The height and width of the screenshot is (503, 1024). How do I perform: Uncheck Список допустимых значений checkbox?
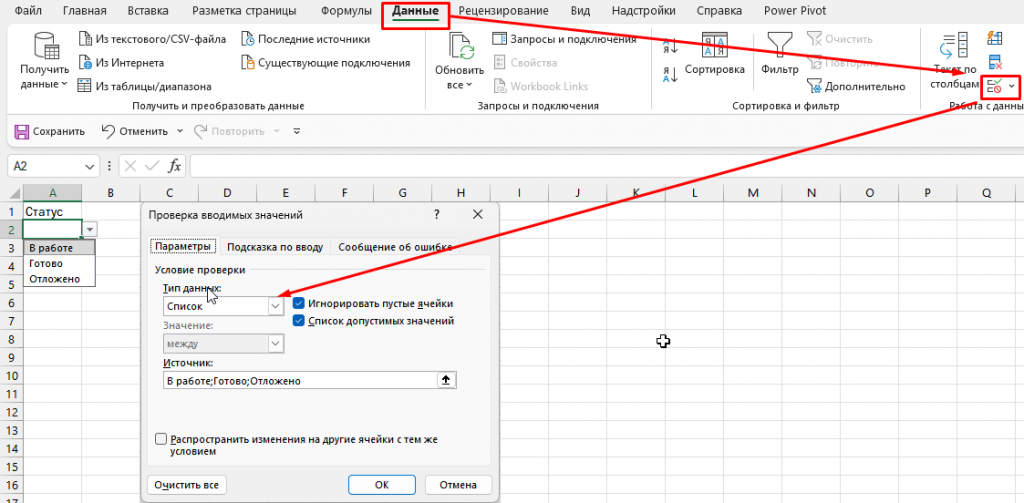299,321
